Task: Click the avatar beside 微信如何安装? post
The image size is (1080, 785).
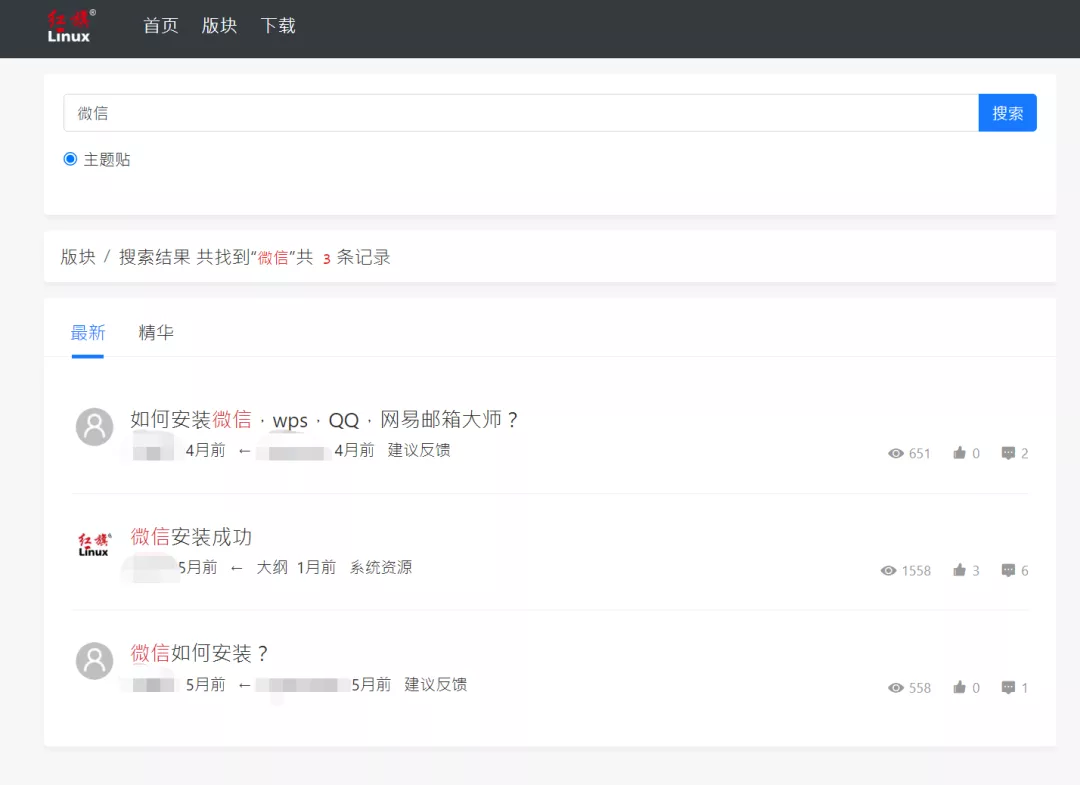Action: [x=94, y=661]
